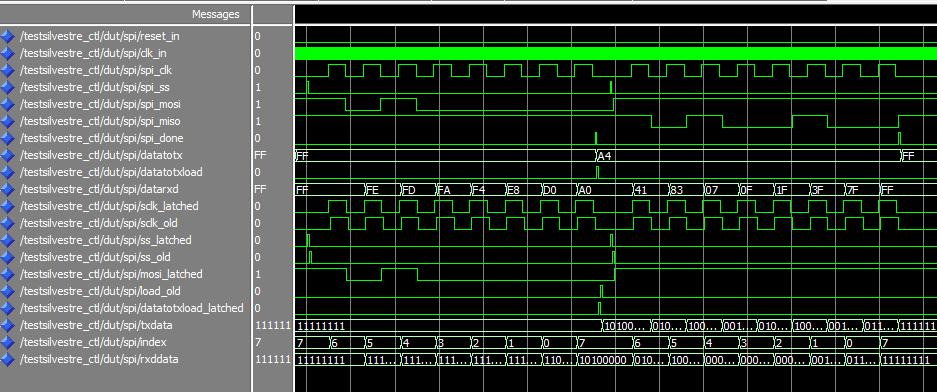The height and width of the screenshot is (392, 937).
Task: Click the signal icon for spi_done
Action: (8, 139)
